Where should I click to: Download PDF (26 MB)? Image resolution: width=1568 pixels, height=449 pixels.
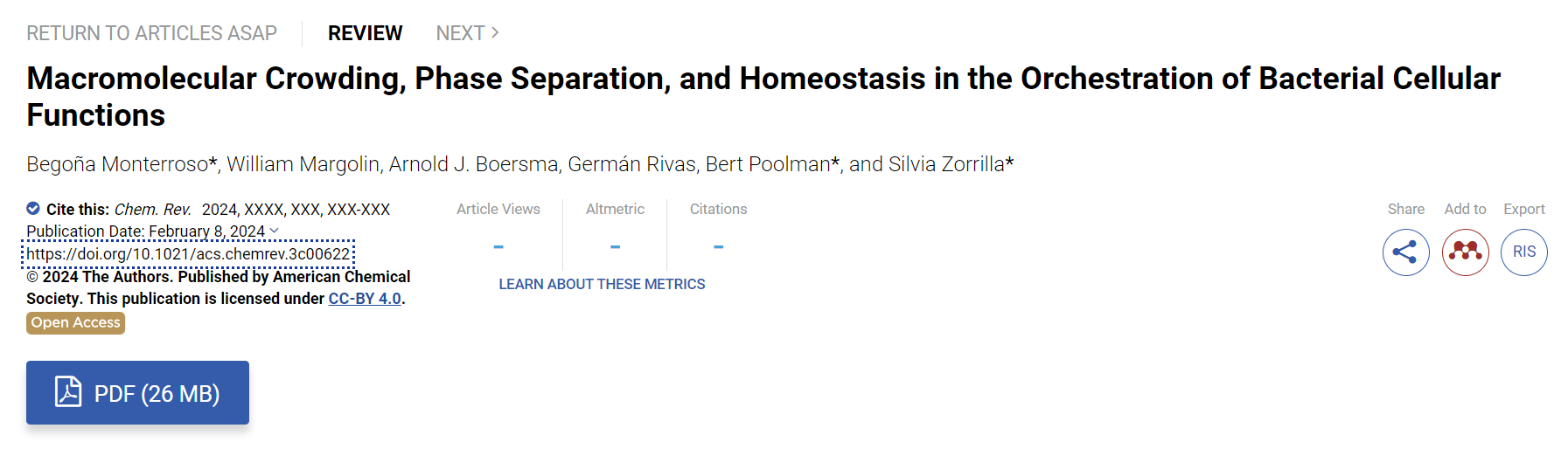[x=137, y=392]
